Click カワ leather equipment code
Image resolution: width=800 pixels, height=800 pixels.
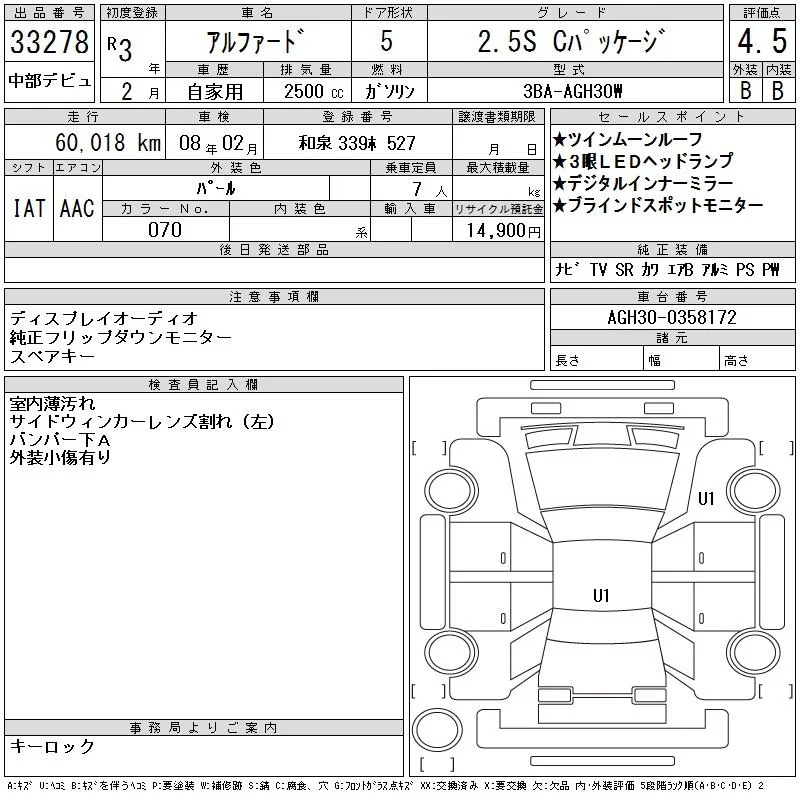[650, 269]
